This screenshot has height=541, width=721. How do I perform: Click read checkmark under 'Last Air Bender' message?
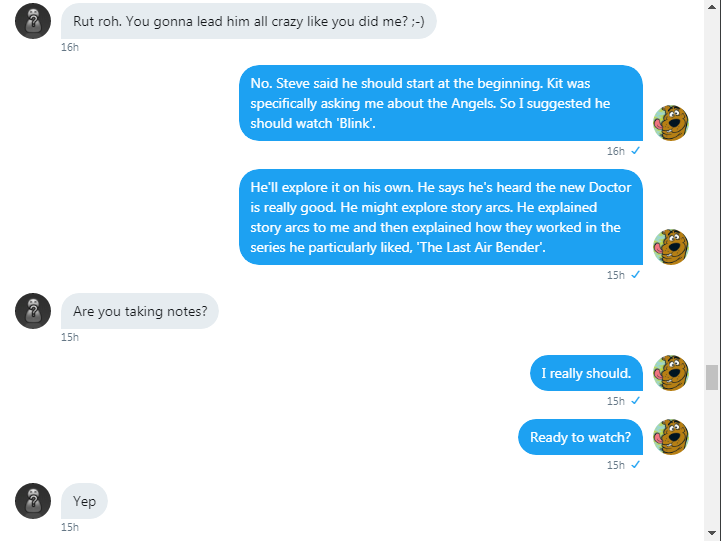636,275
